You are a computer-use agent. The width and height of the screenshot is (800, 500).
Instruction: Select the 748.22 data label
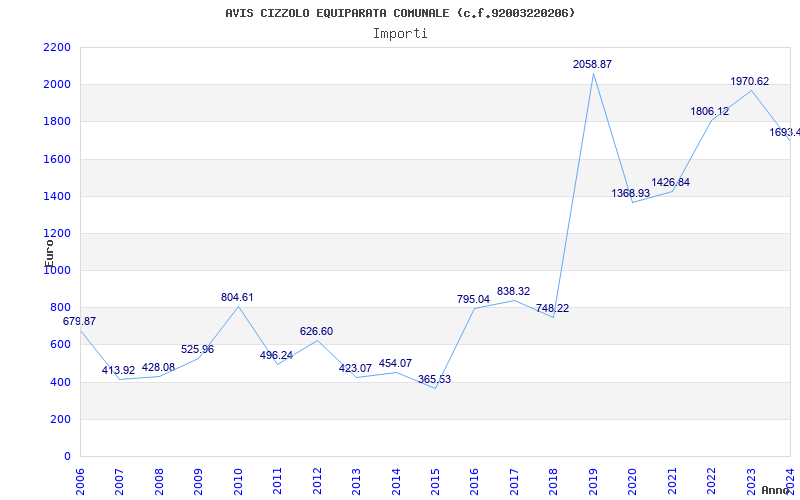[553, 308]
